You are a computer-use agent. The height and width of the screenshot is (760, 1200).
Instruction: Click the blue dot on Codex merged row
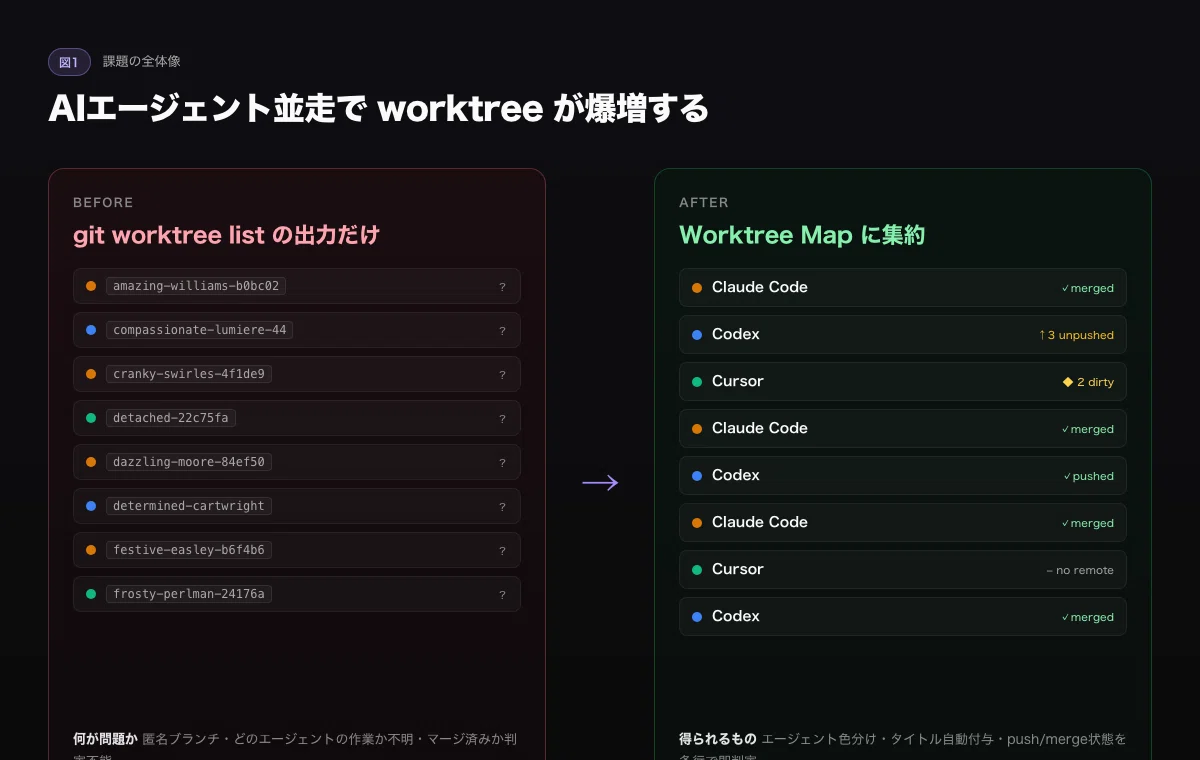coord(697,617)
